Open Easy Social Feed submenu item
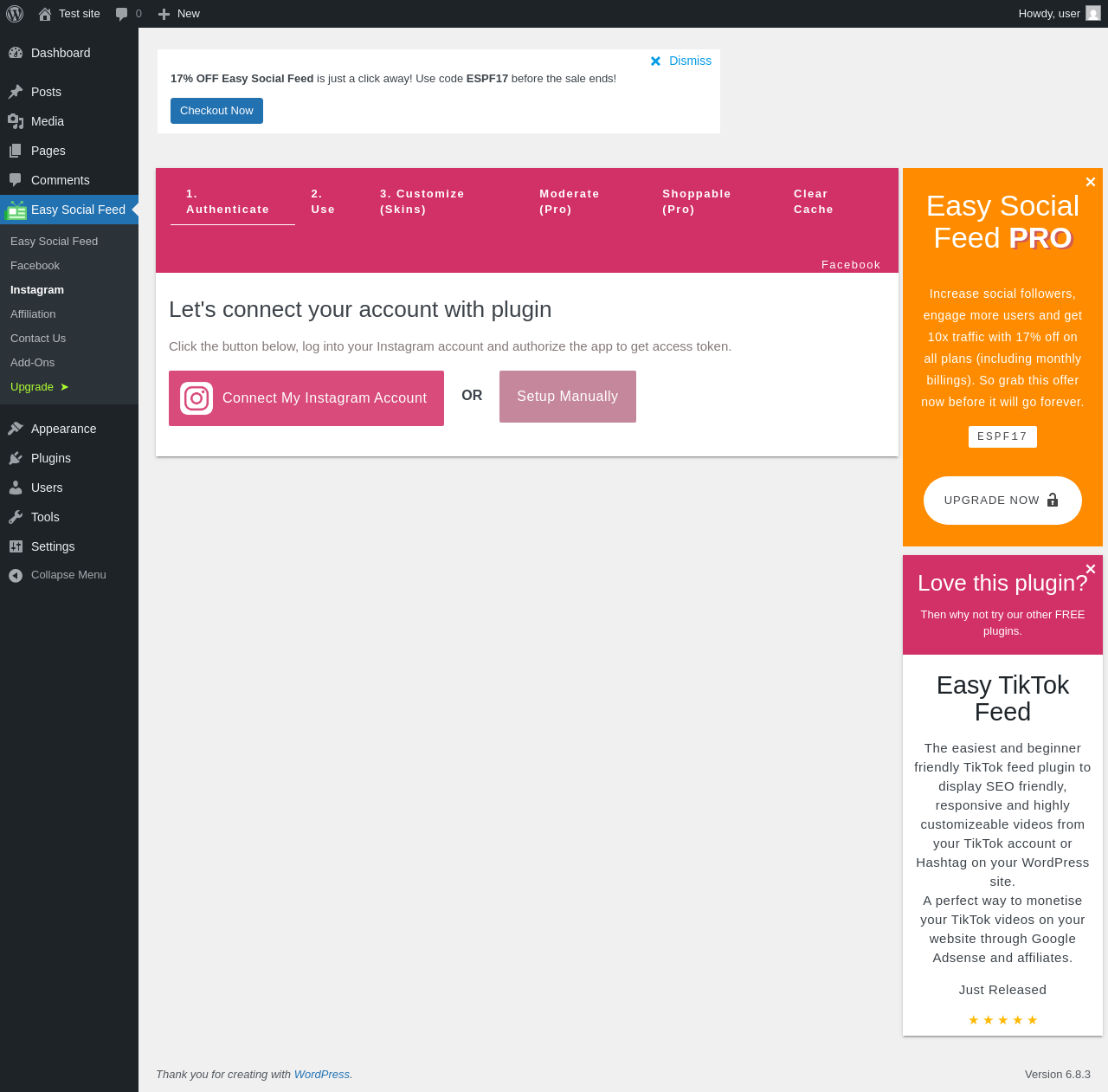This screenshot has height=1092, width=1108. [x=69, y=242]
